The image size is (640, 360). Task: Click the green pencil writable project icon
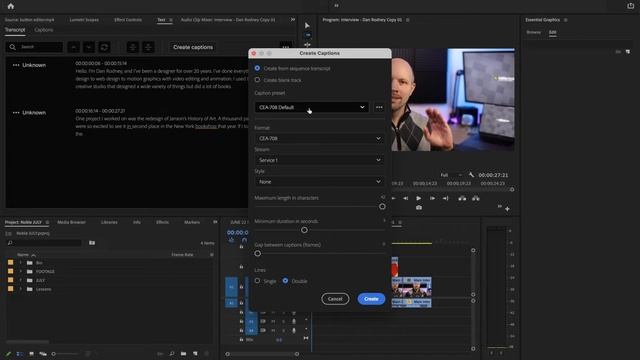coord(8,354)
